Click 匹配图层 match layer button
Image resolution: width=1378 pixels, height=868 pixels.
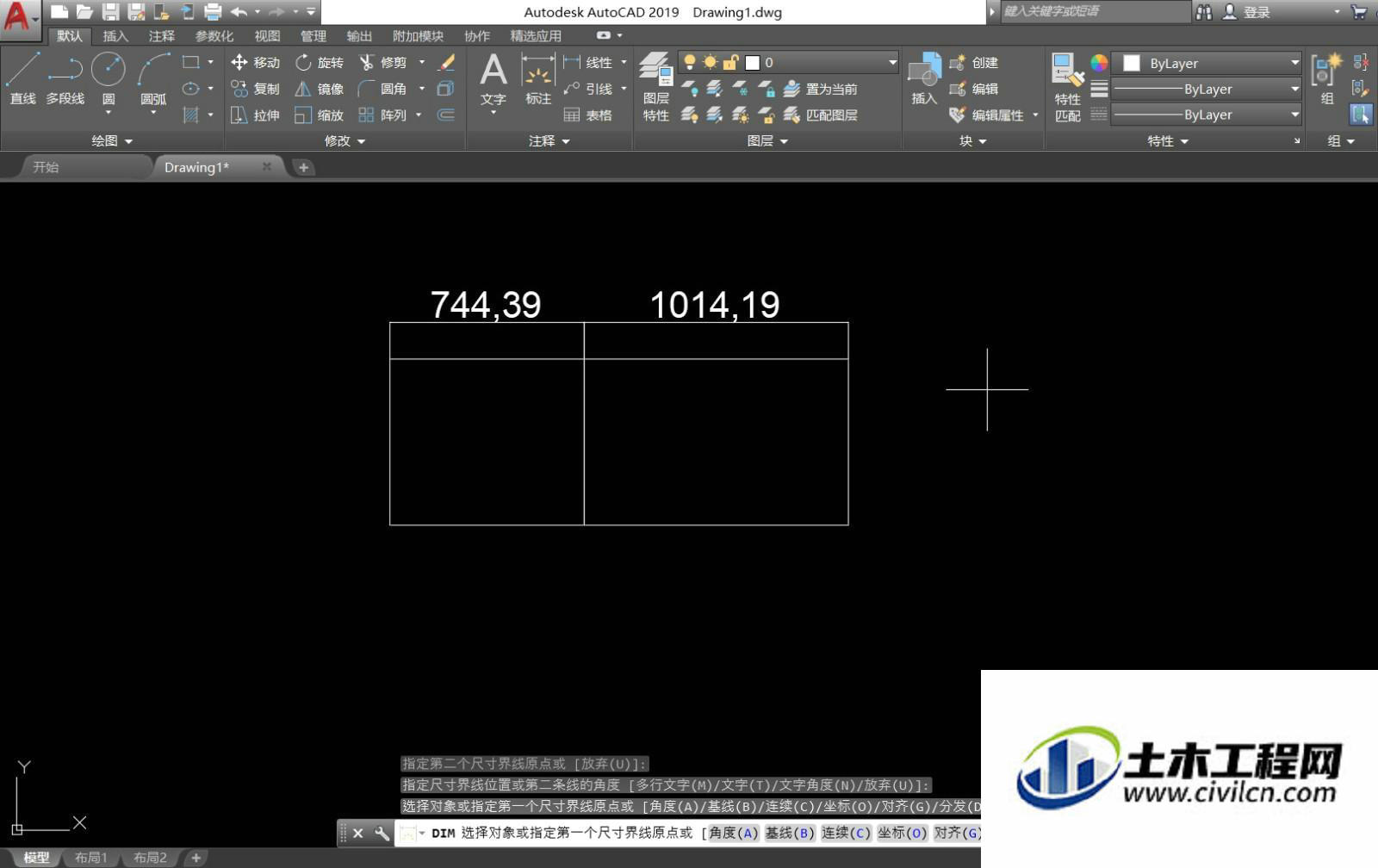821,115
